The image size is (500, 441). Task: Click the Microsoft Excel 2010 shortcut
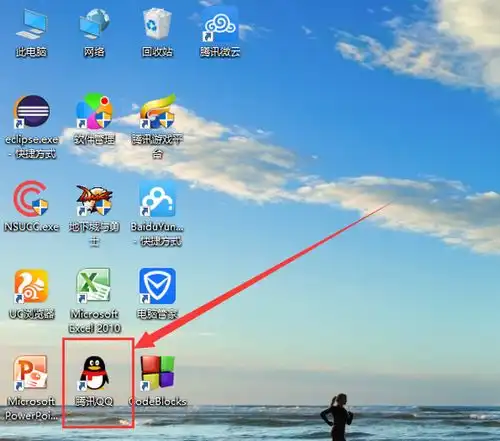click(94, 286)
